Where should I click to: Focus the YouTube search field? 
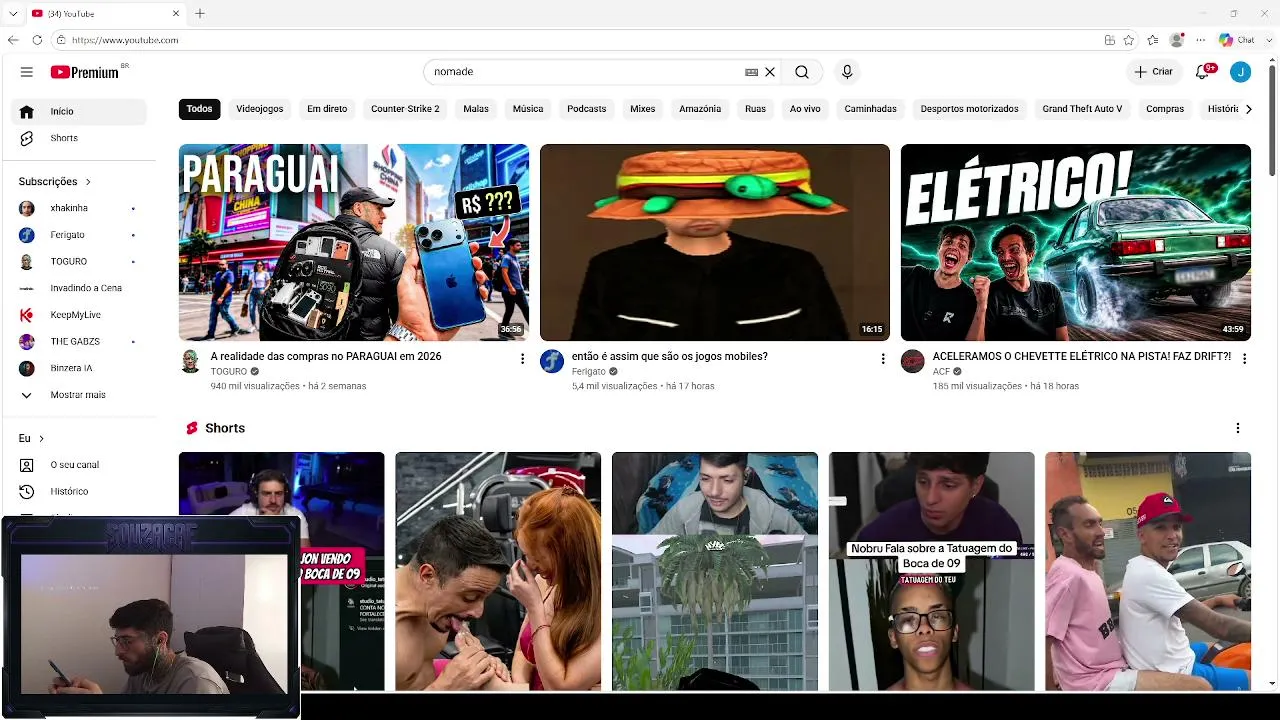click(x=584, y=72)
